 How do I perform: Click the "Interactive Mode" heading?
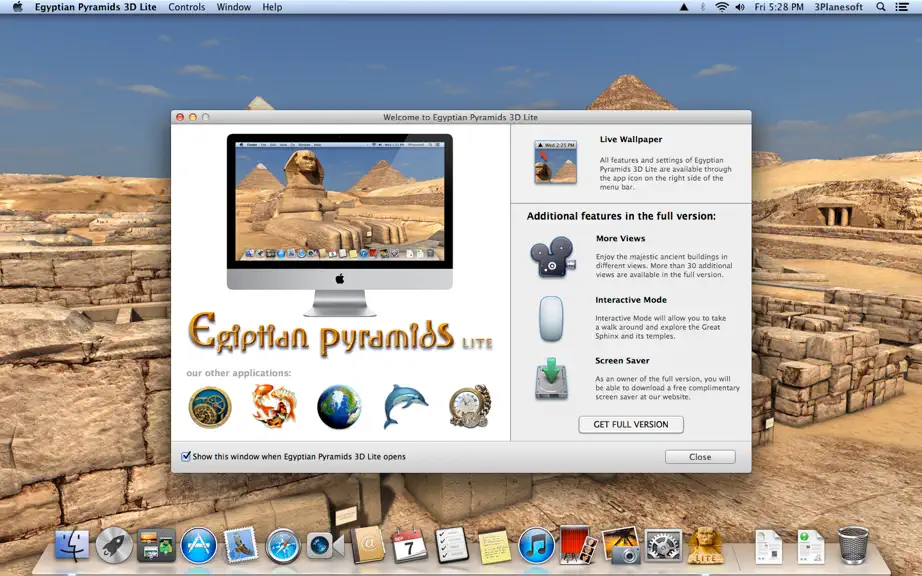tap(631, 300)
